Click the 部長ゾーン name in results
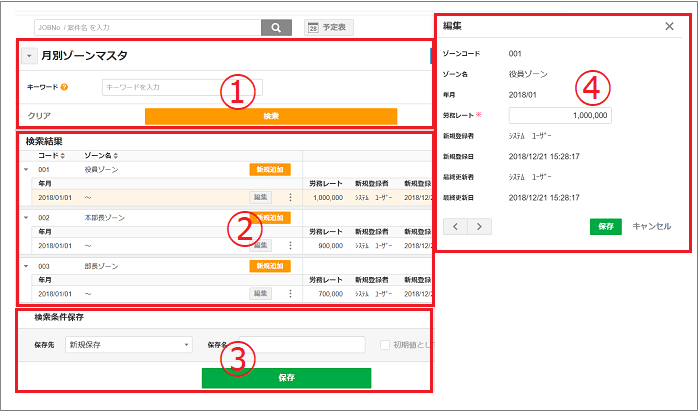 [101, 266]
